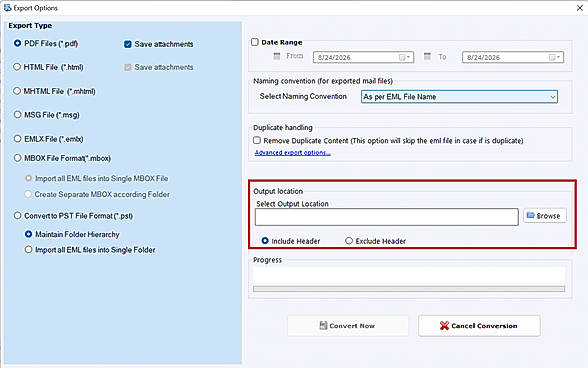588x368 pixels.
Task: Click the Convert Now button
Action: pyautogui.click(x=348, y=326)
